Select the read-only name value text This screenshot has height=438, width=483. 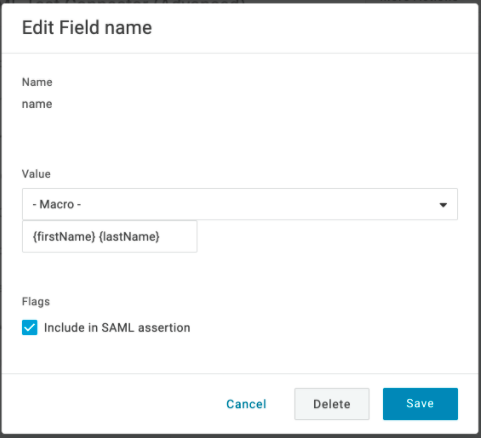coord(37,104)
